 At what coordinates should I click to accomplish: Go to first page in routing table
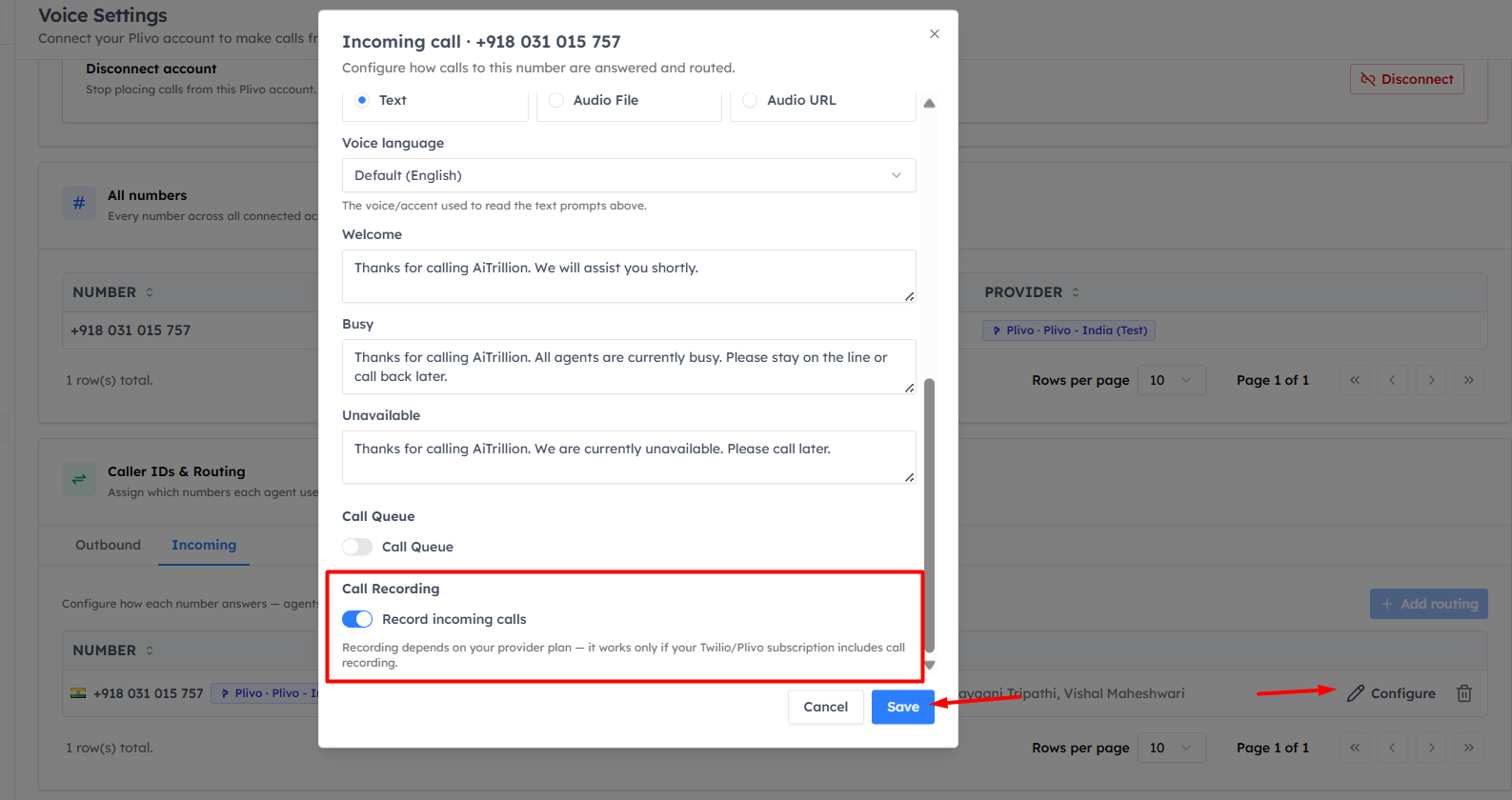[1355, 748]
